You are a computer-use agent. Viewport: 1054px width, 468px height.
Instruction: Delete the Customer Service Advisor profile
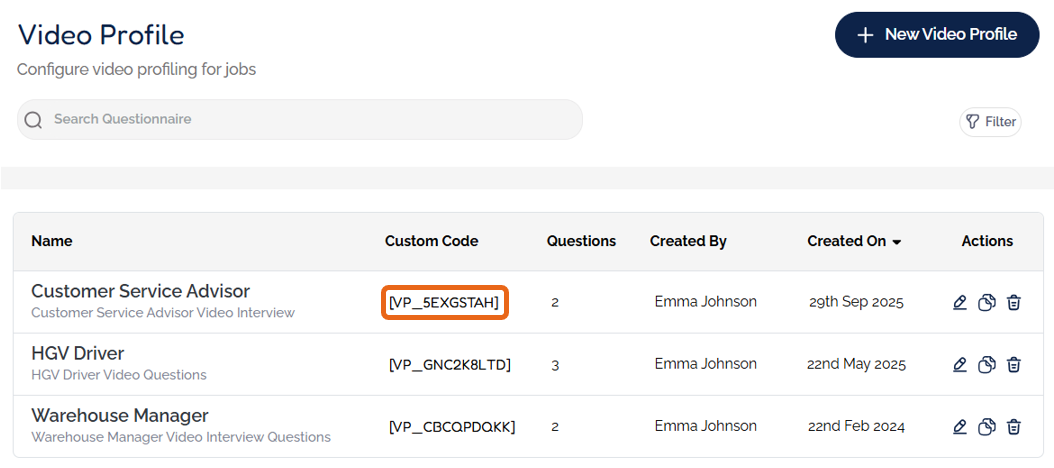click(1014, 302)
